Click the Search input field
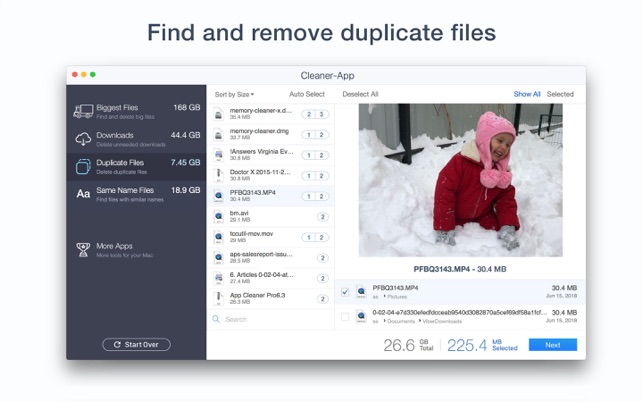Image resolution: width=643 pixels, height=402 pixels. [271, 319]
